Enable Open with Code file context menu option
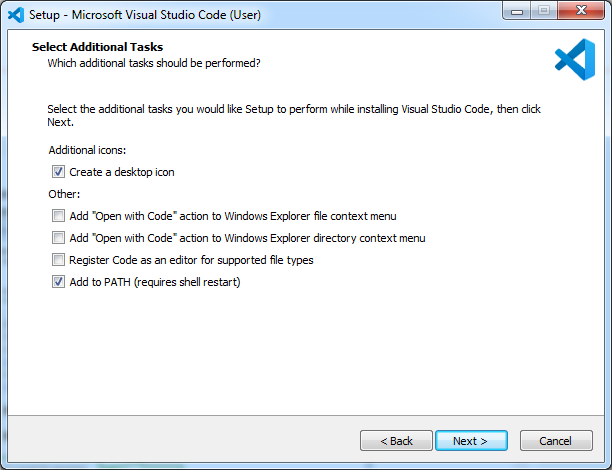The height and width of the screenshot is (470, 612). [x=59, y=216]
